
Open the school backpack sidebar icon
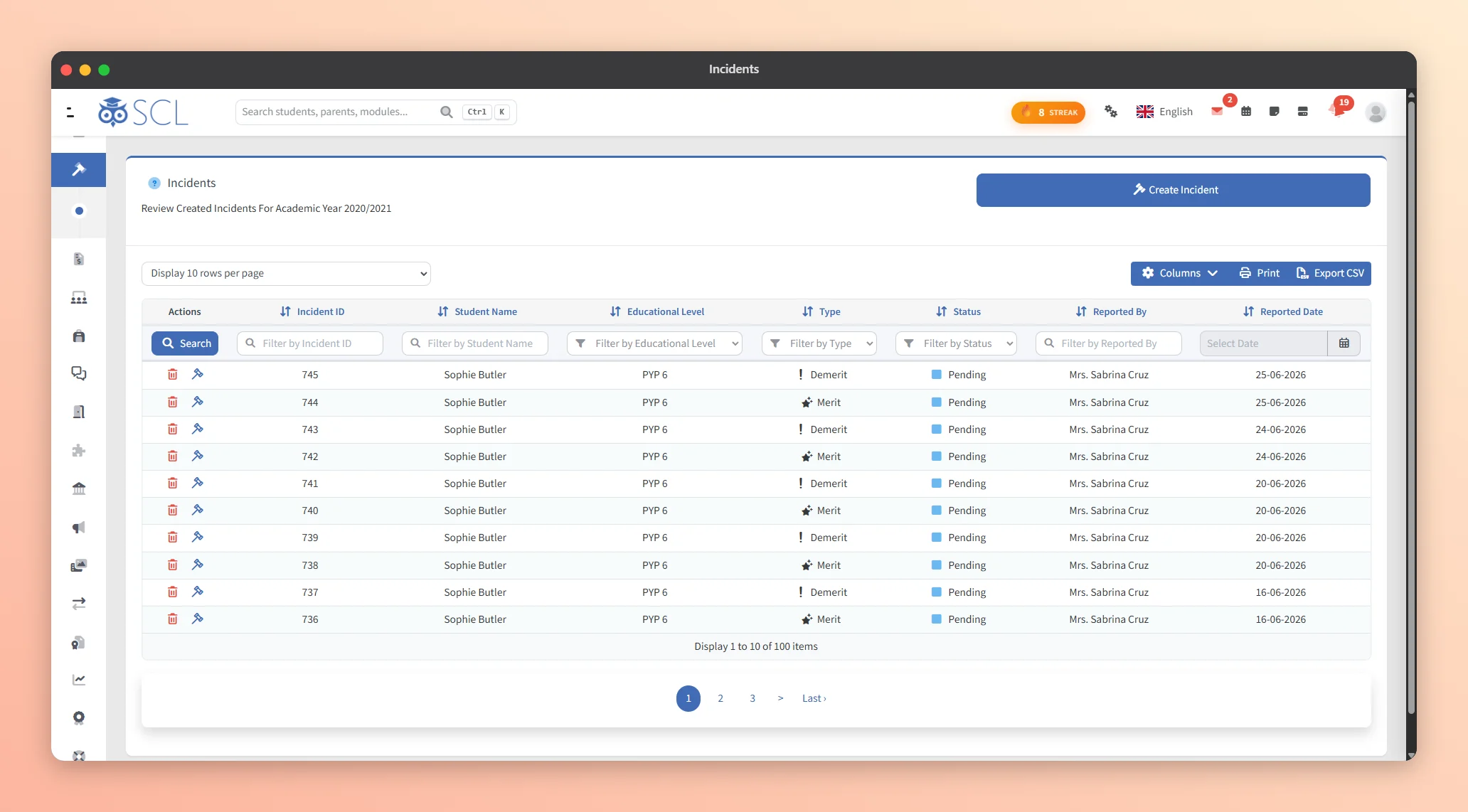pos(79,336)
